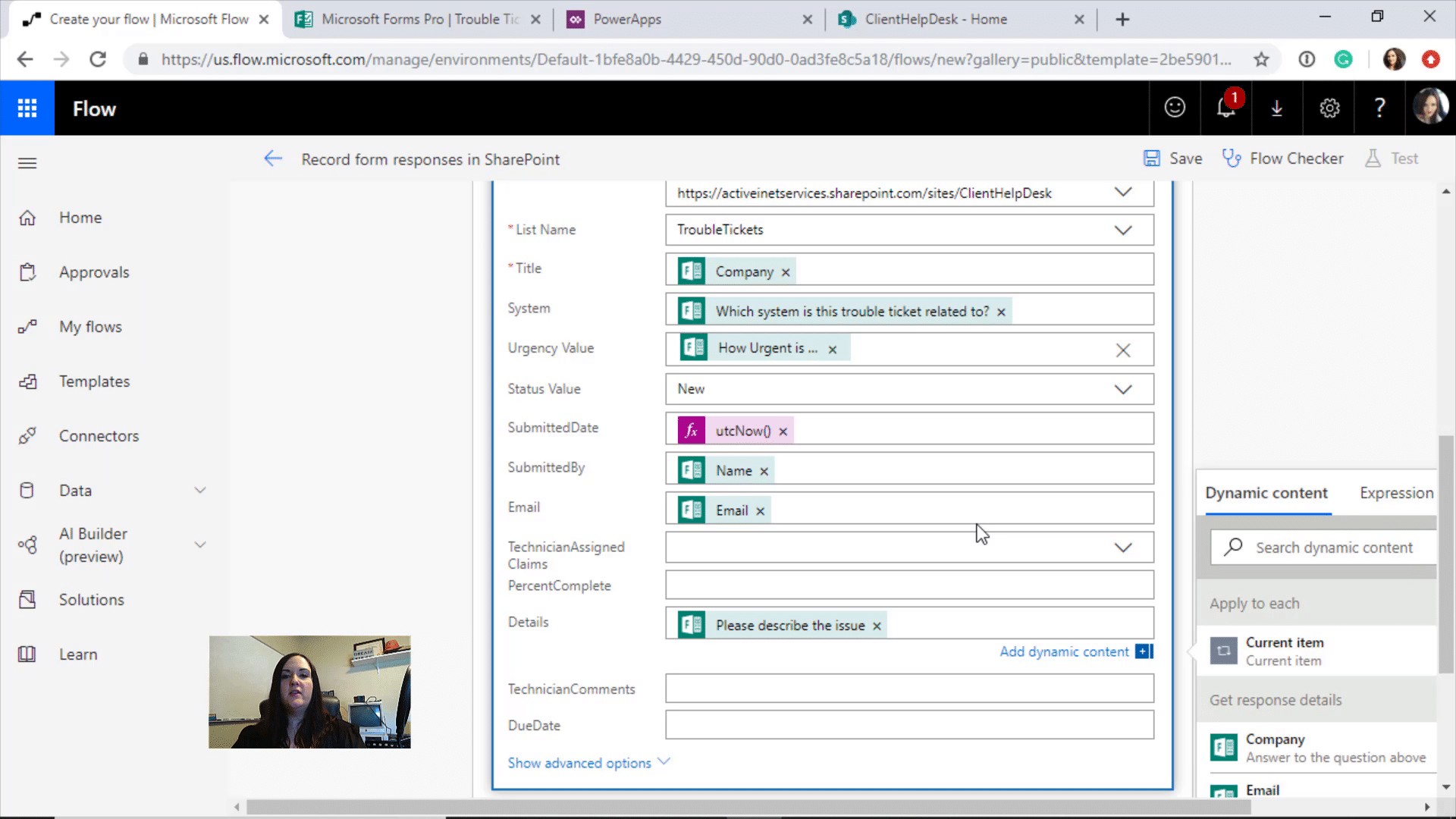Click the Solutions icon in sidebar
This screenshot has height=819, width=1456.
pos(27,600)
